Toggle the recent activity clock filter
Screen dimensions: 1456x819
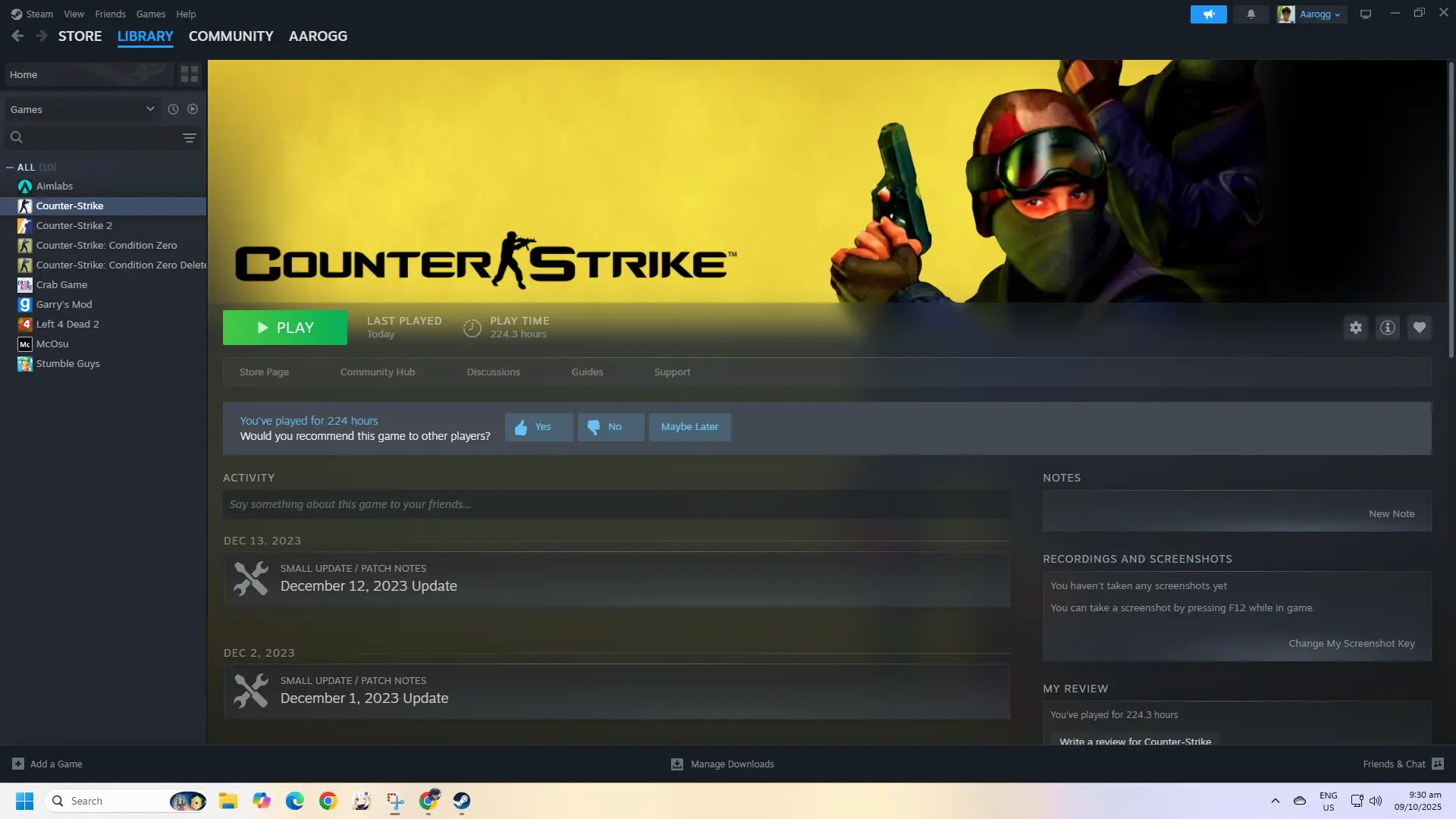coord(173,109)
